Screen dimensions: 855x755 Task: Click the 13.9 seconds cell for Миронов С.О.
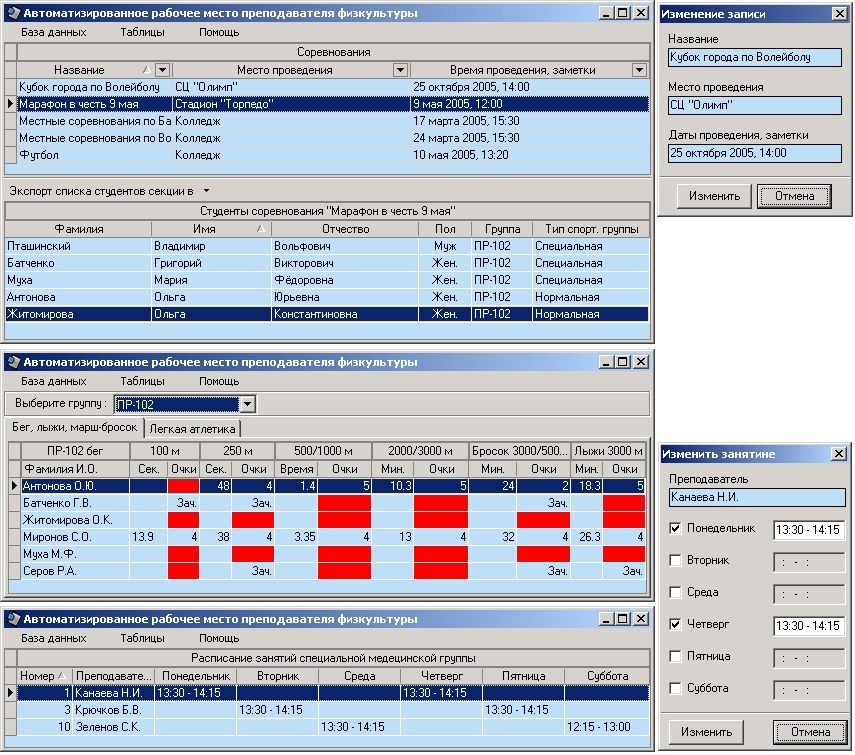tap(148, 537)
